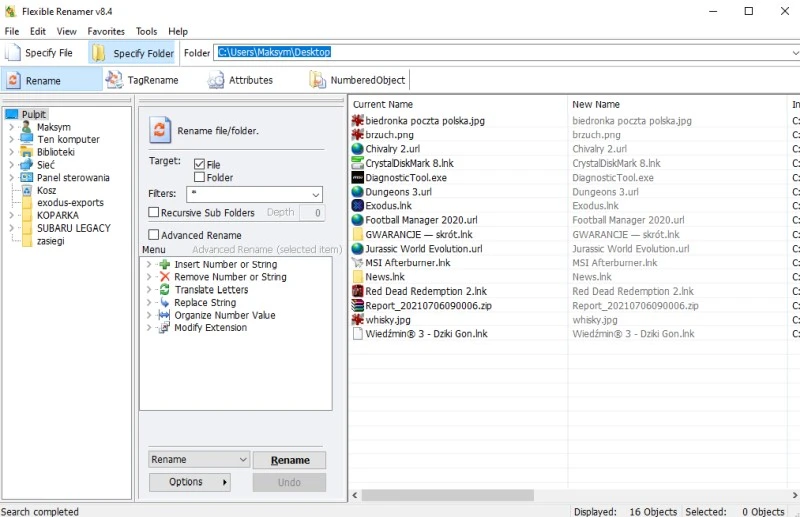
Task: Click the NumberedObject tab icon
Action: point(317,80)
